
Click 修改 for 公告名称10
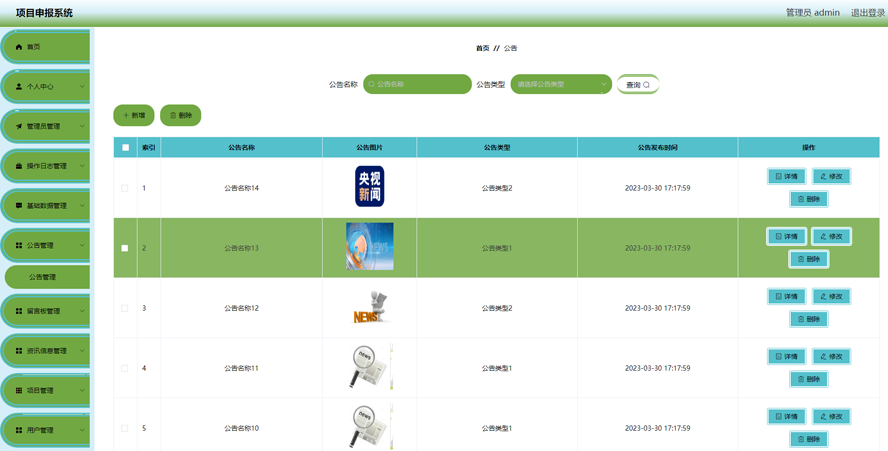(831, 416)
